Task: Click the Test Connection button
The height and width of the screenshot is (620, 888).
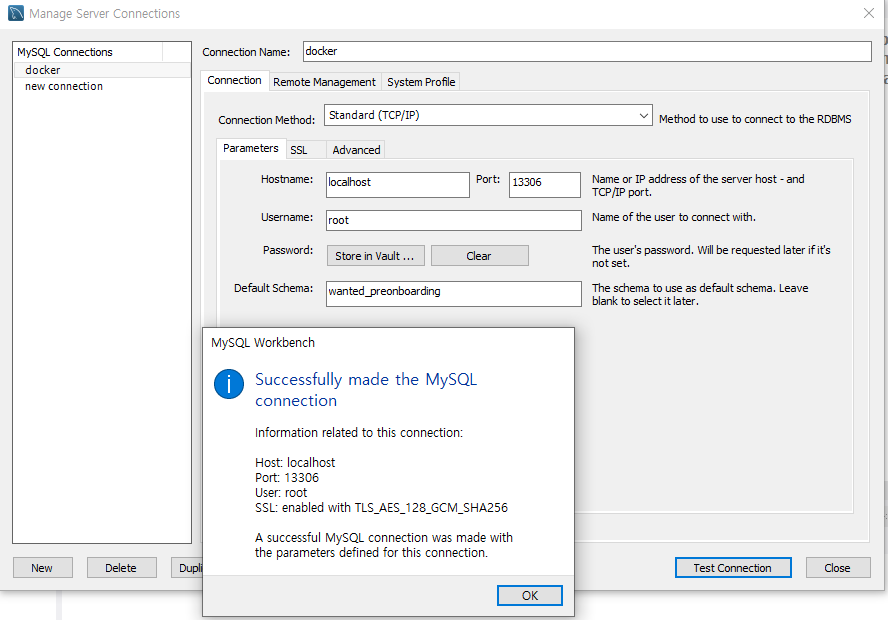Action: (x=732, y=568)
